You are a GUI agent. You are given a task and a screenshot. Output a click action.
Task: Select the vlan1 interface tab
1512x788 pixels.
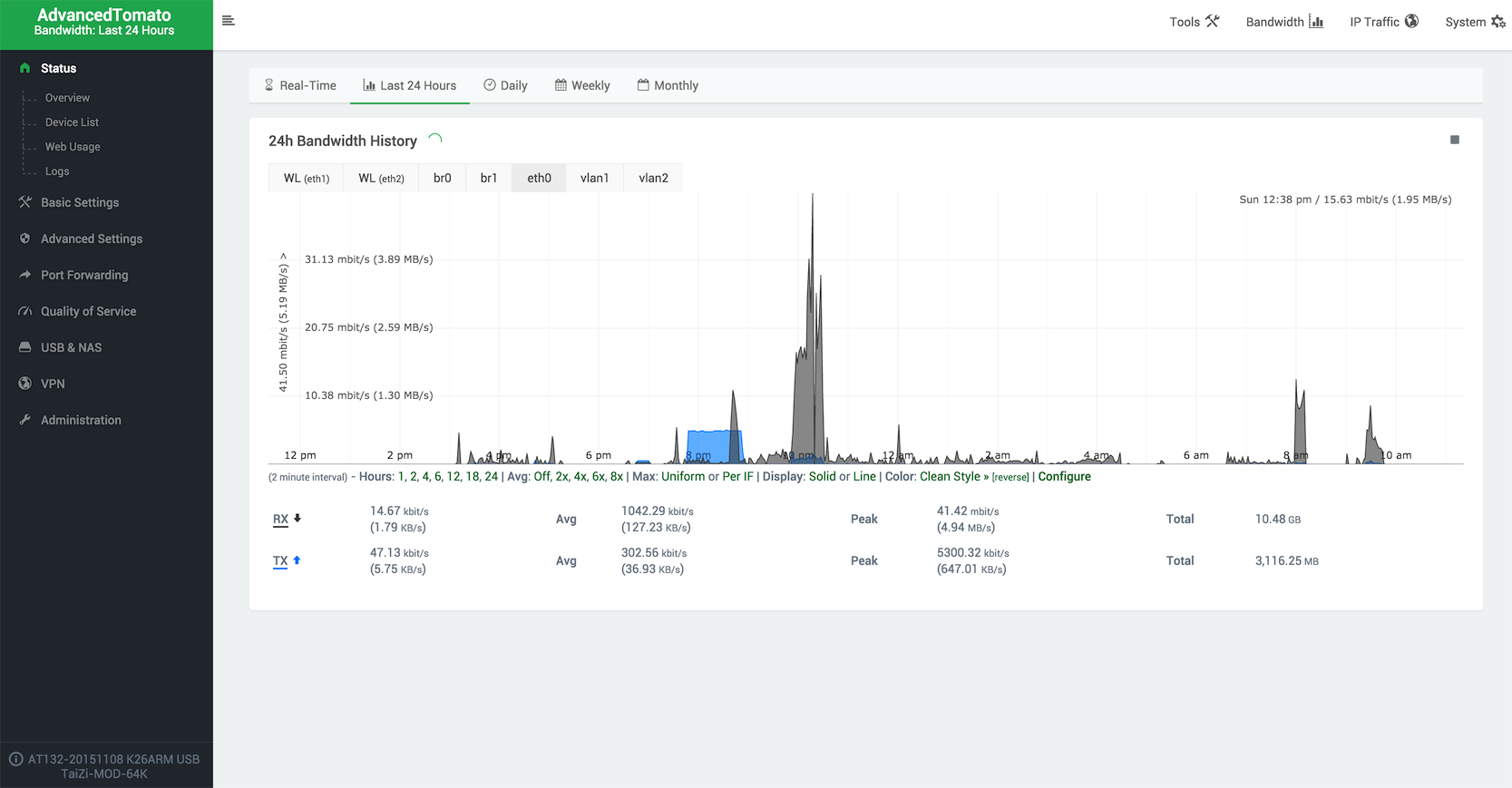[595, 178]
